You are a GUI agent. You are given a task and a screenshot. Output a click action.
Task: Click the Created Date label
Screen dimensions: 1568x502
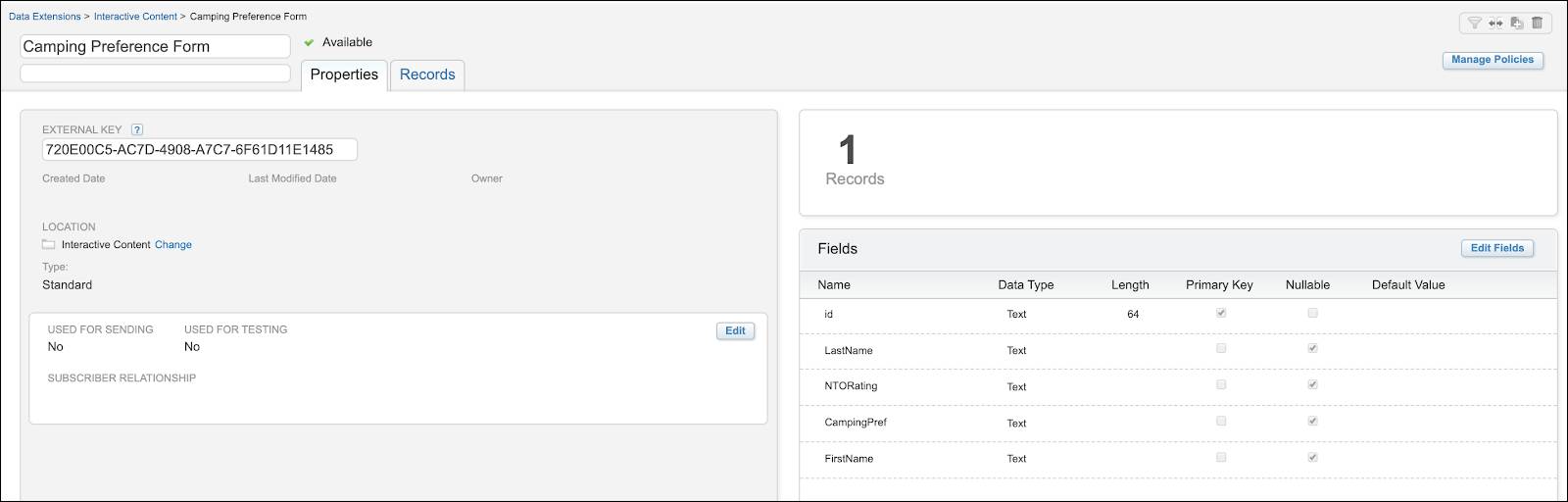coord(73,178)
